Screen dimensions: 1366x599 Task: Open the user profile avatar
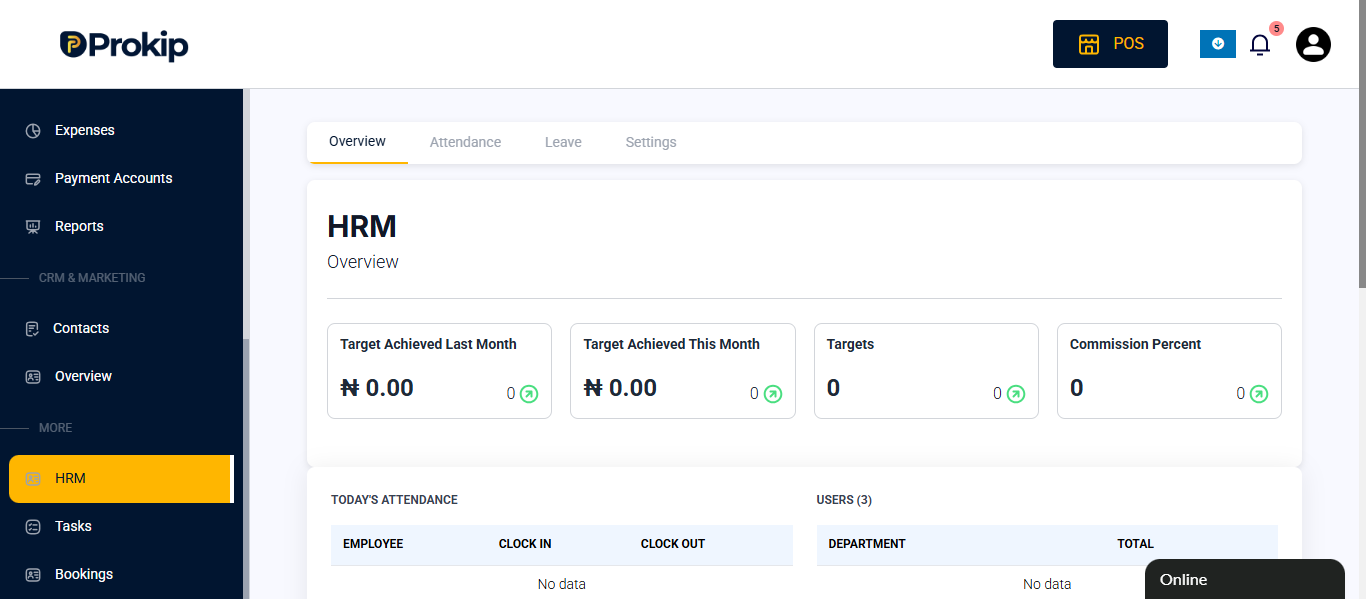tap(1313, 44)
